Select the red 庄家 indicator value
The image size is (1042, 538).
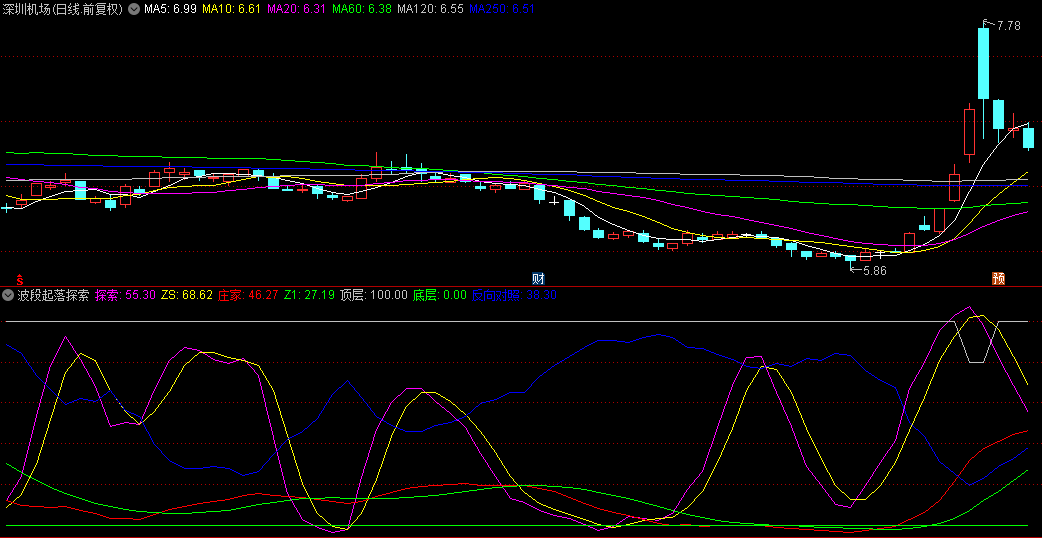(248, 295)
